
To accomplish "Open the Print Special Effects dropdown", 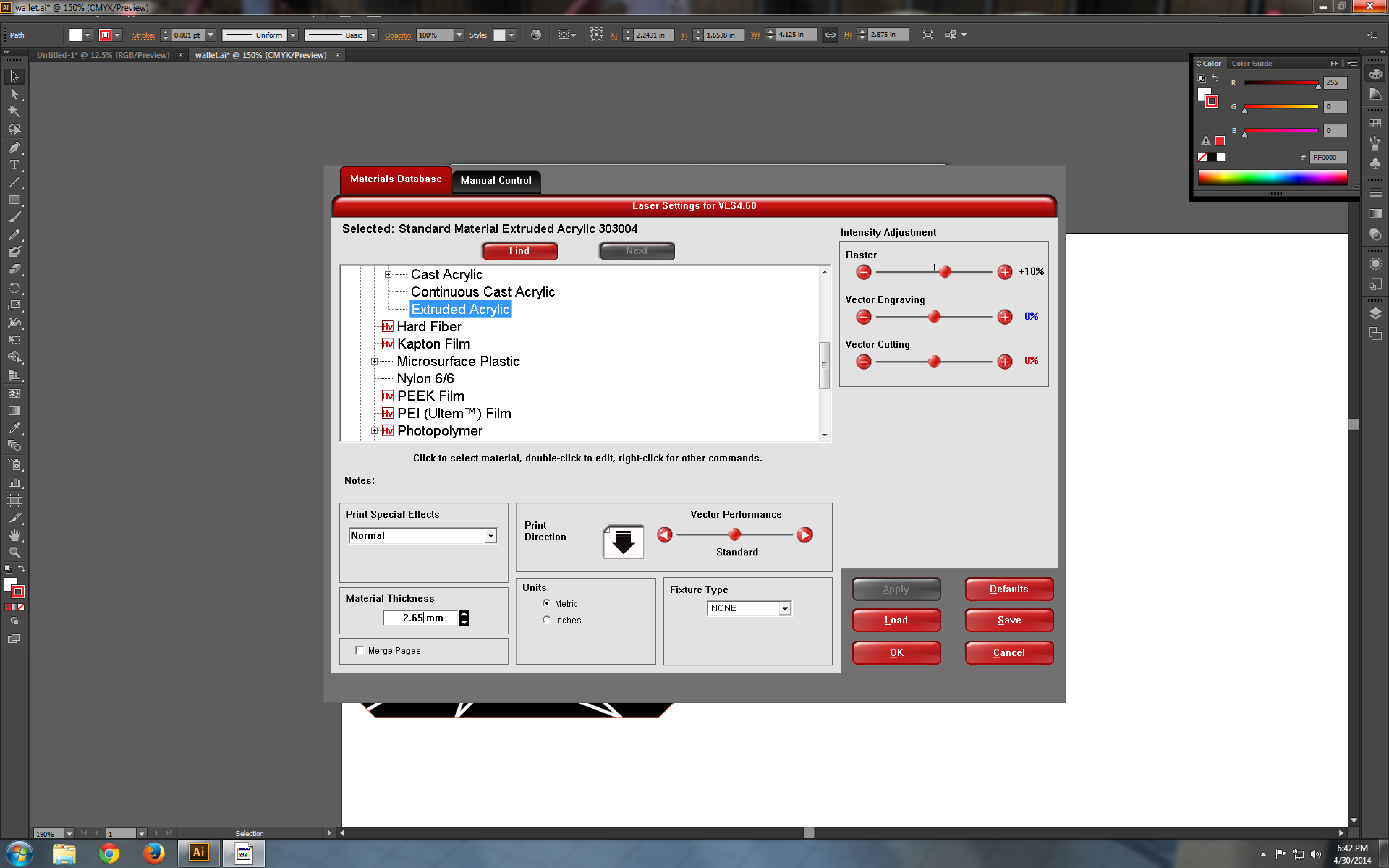I will point(490,536).
